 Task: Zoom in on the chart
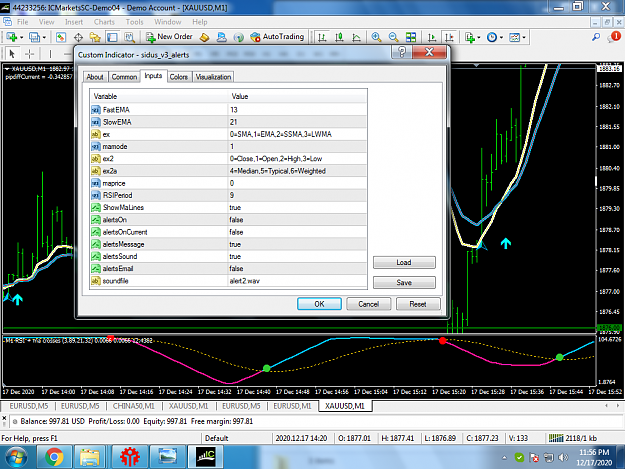(376, 37)
